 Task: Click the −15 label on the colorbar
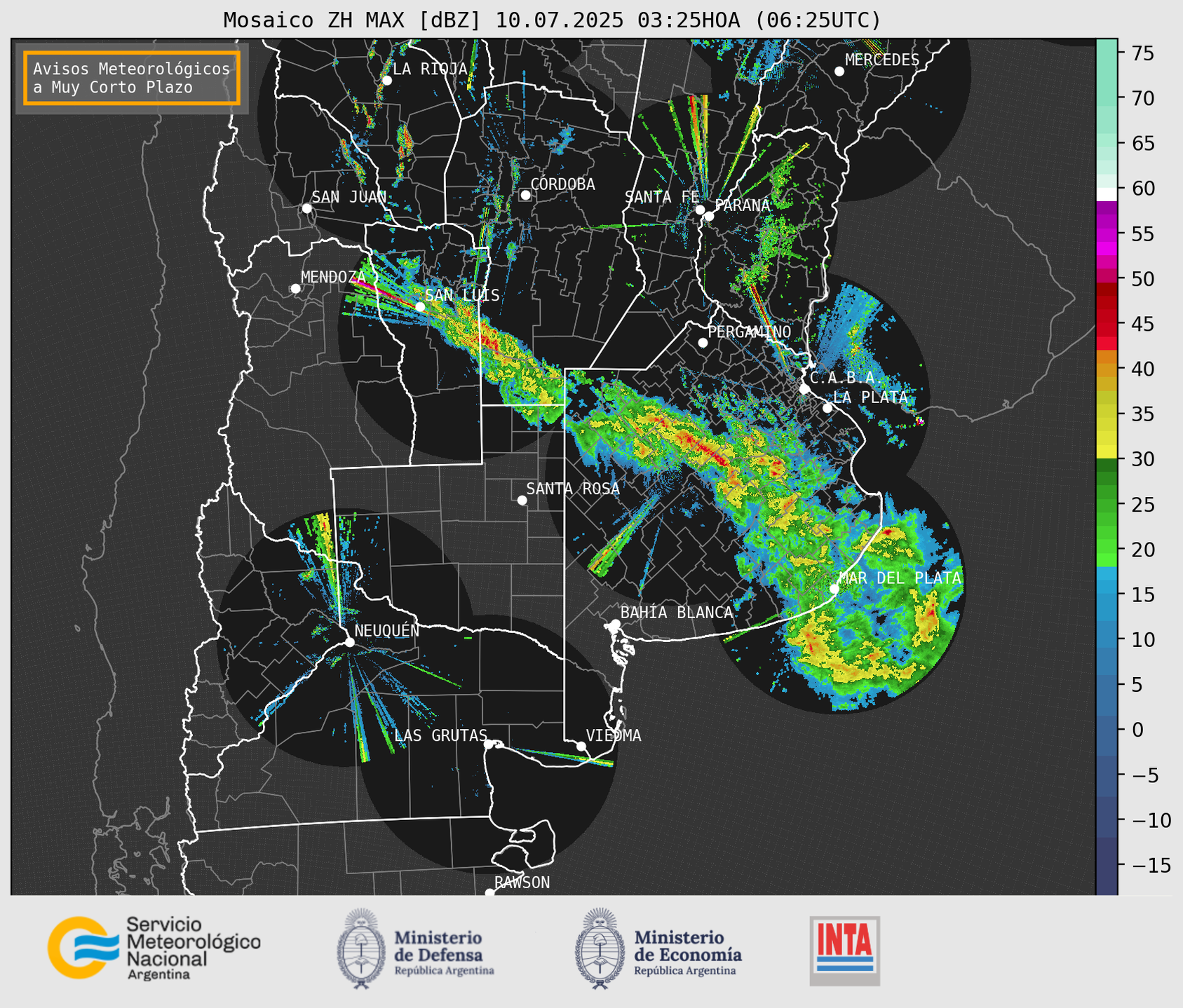(1151, 866)
